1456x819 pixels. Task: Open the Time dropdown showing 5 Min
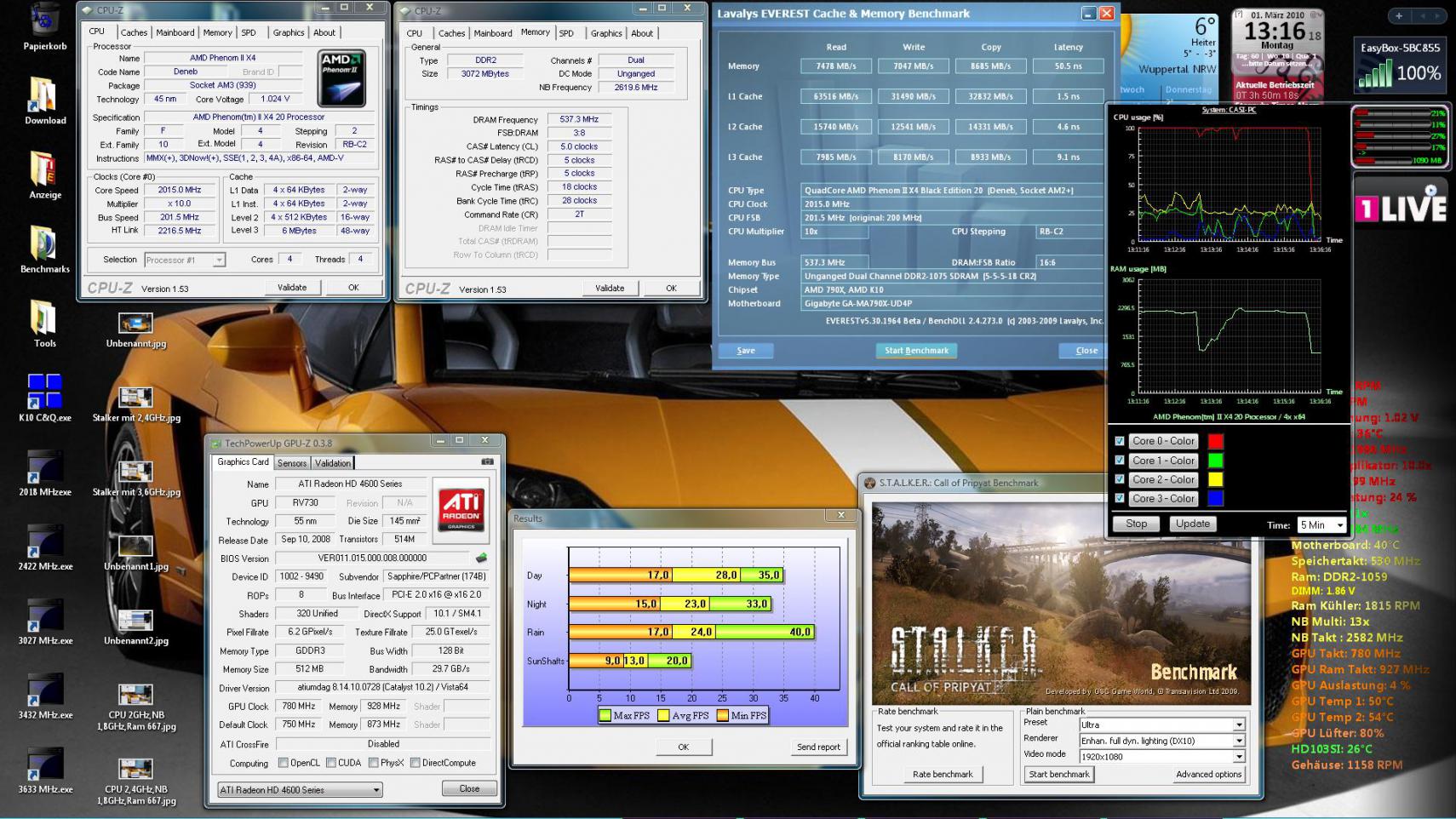click(x=1321, y=525)
